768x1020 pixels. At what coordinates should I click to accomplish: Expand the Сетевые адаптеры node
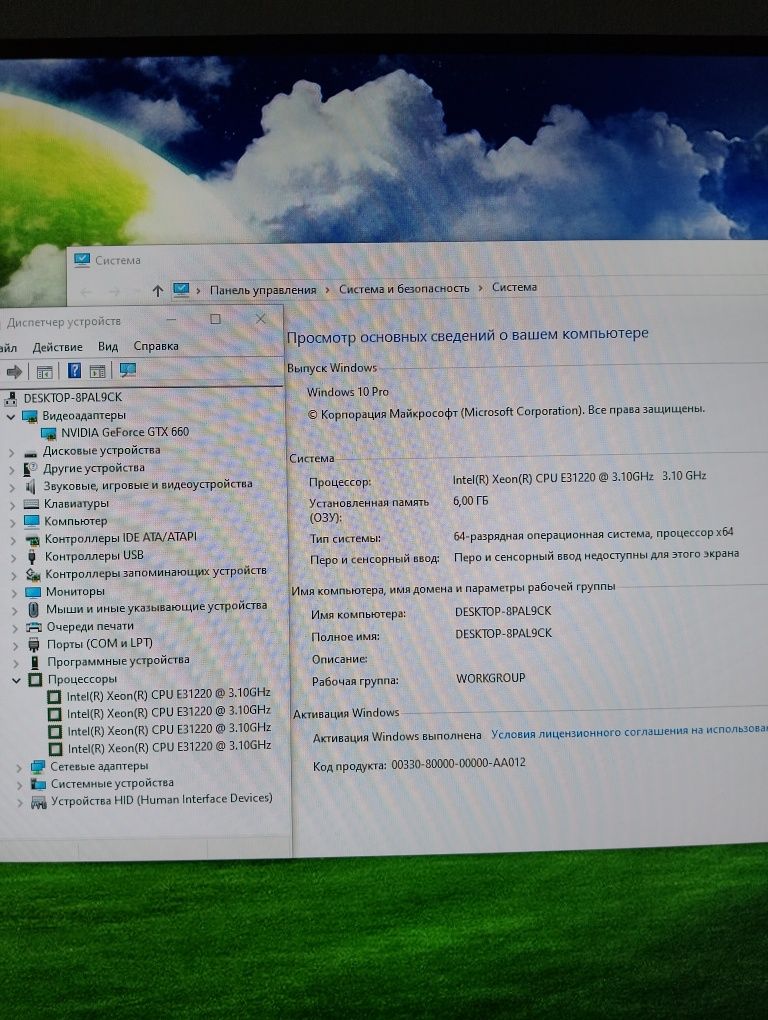(x=20, y=768)
